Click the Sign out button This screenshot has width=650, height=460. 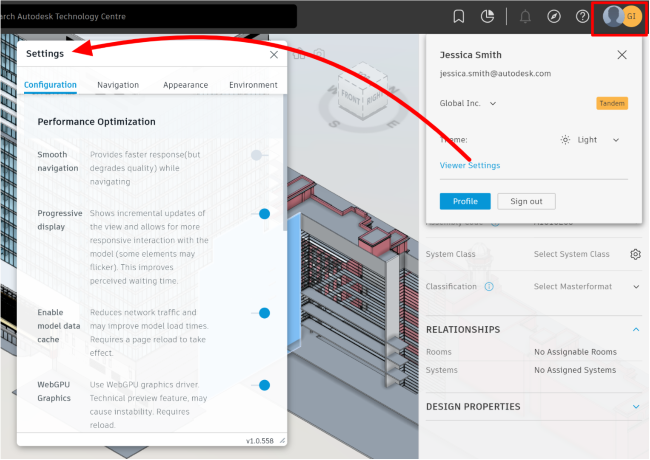pos(526,201)
